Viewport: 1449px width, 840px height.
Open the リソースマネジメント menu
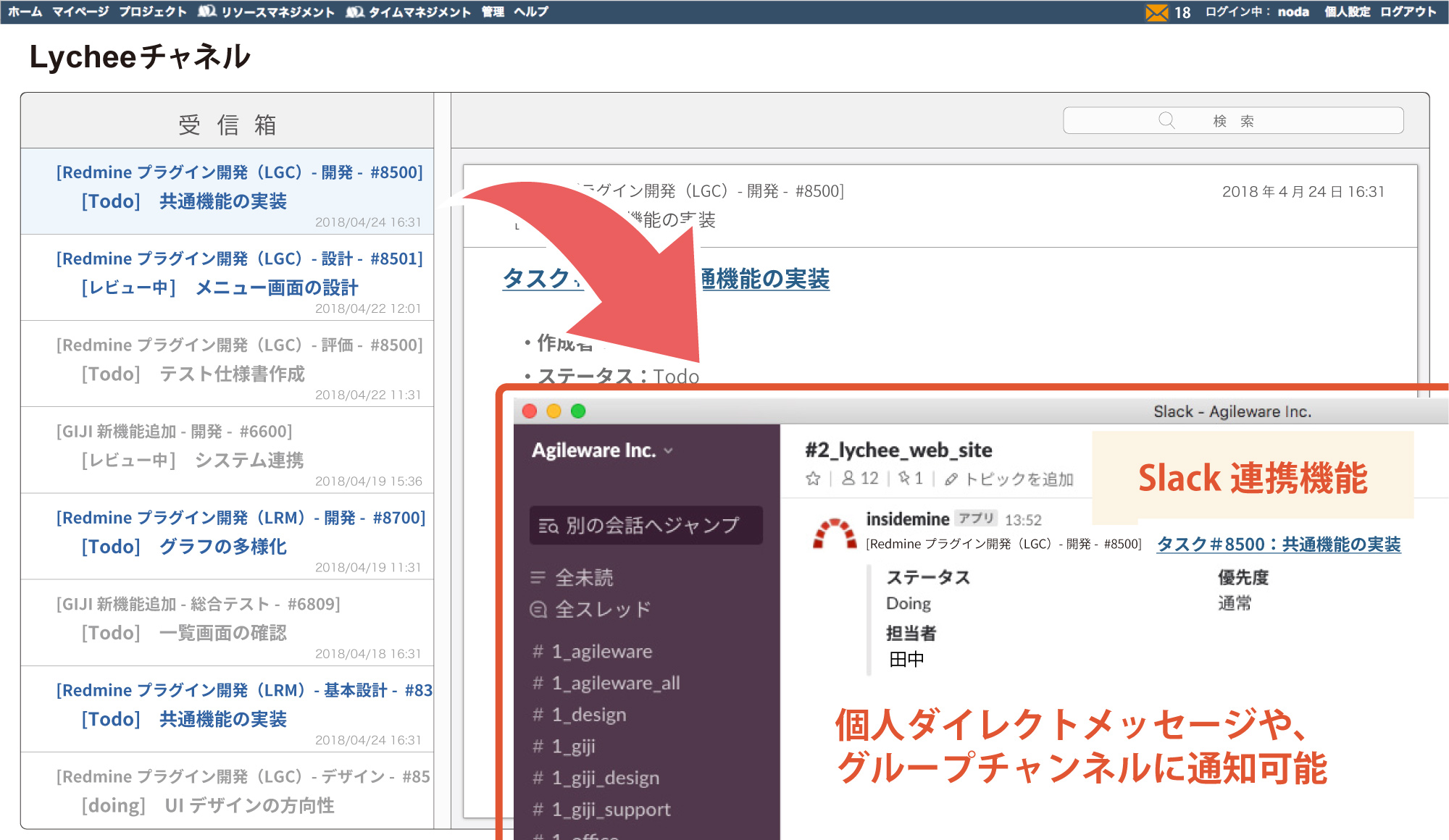point(278,12)
